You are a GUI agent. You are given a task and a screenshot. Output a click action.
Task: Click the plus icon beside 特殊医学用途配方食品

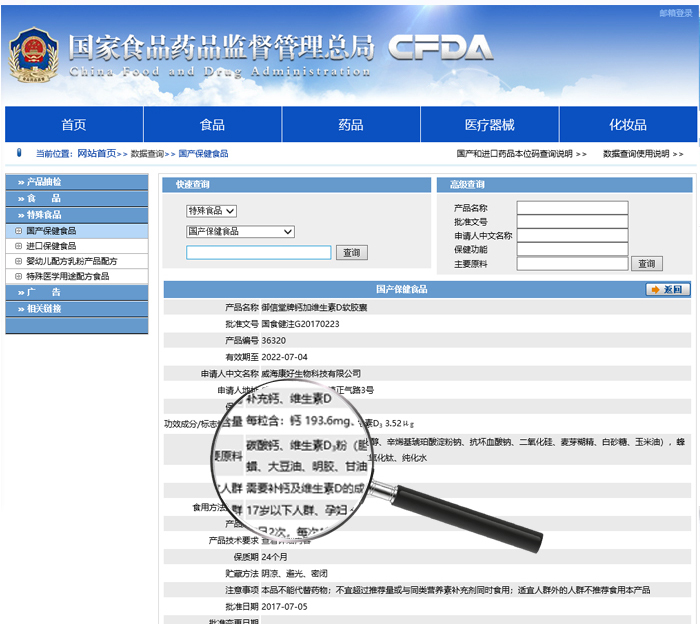18,276
